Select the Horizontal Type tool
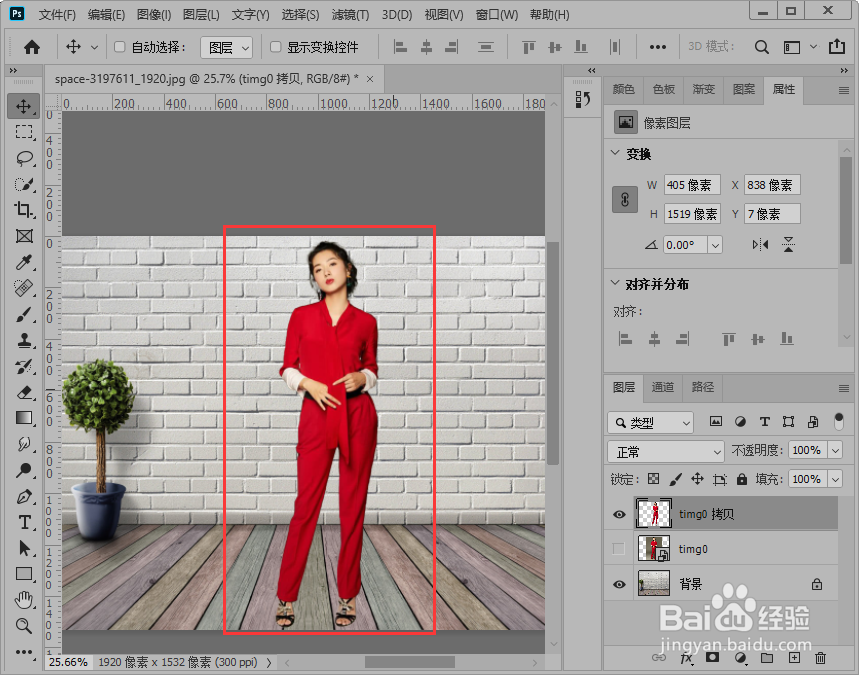 24,522
